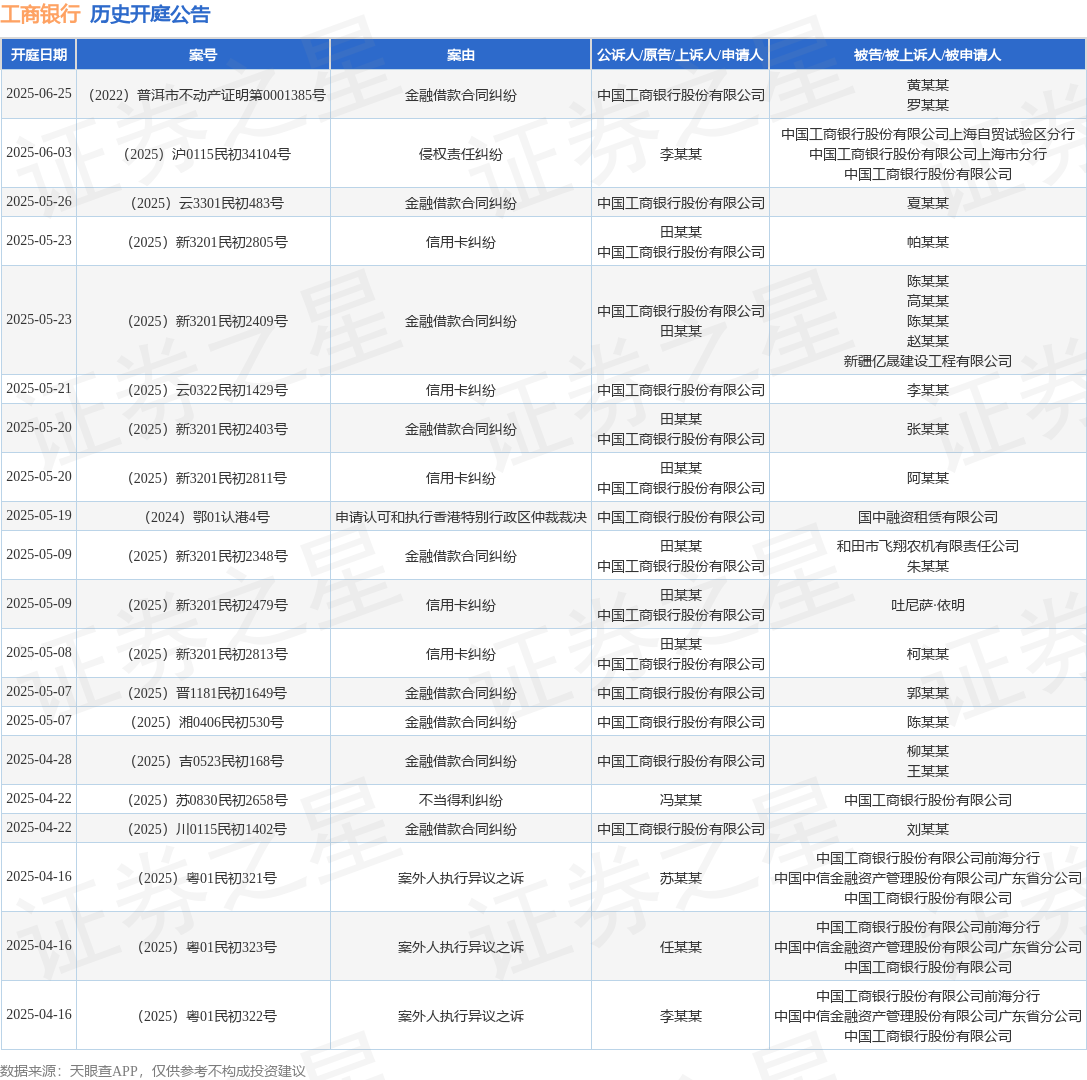Screen dimensions: 1087x1080
Task: Click plaintiff 苏某某
Action: 680,878
